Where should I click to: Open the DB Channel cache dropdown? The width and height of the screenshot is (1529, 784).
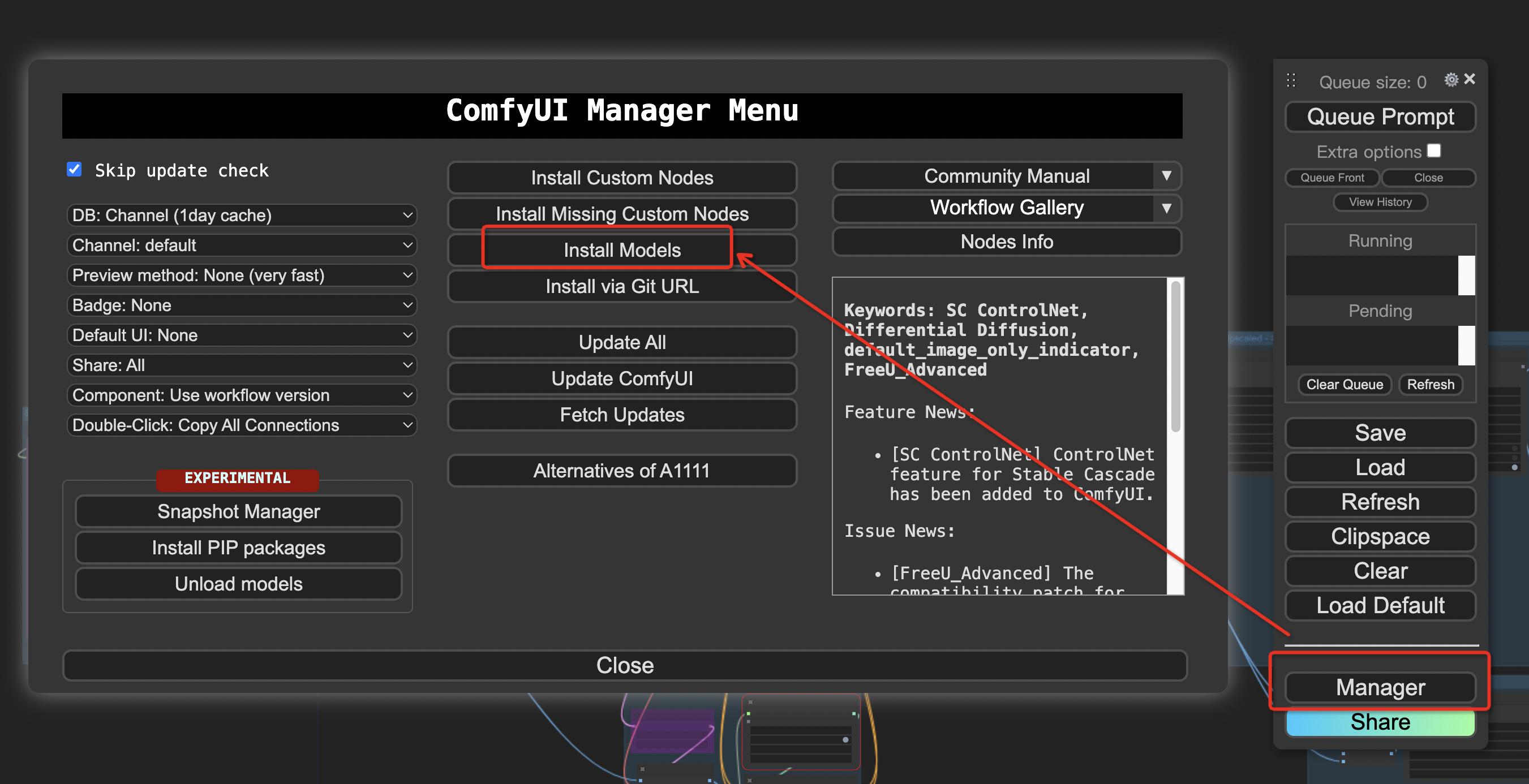pyautogui.click(x=242, y=216)
